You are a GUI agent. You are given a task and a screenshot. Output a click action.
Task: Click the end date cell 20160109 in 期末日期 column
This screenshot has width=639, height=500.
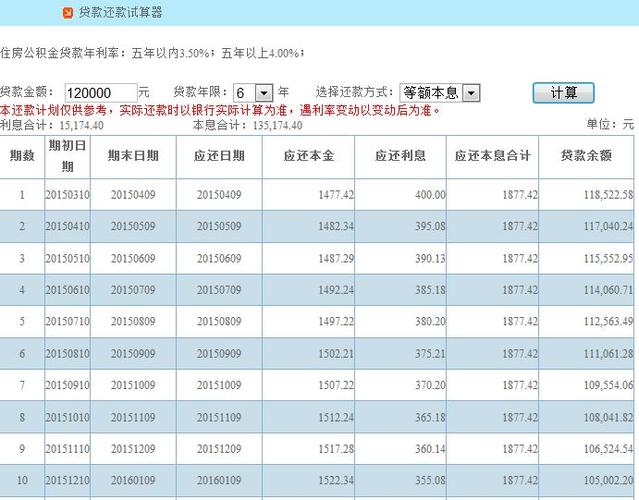tap(133, 480)
